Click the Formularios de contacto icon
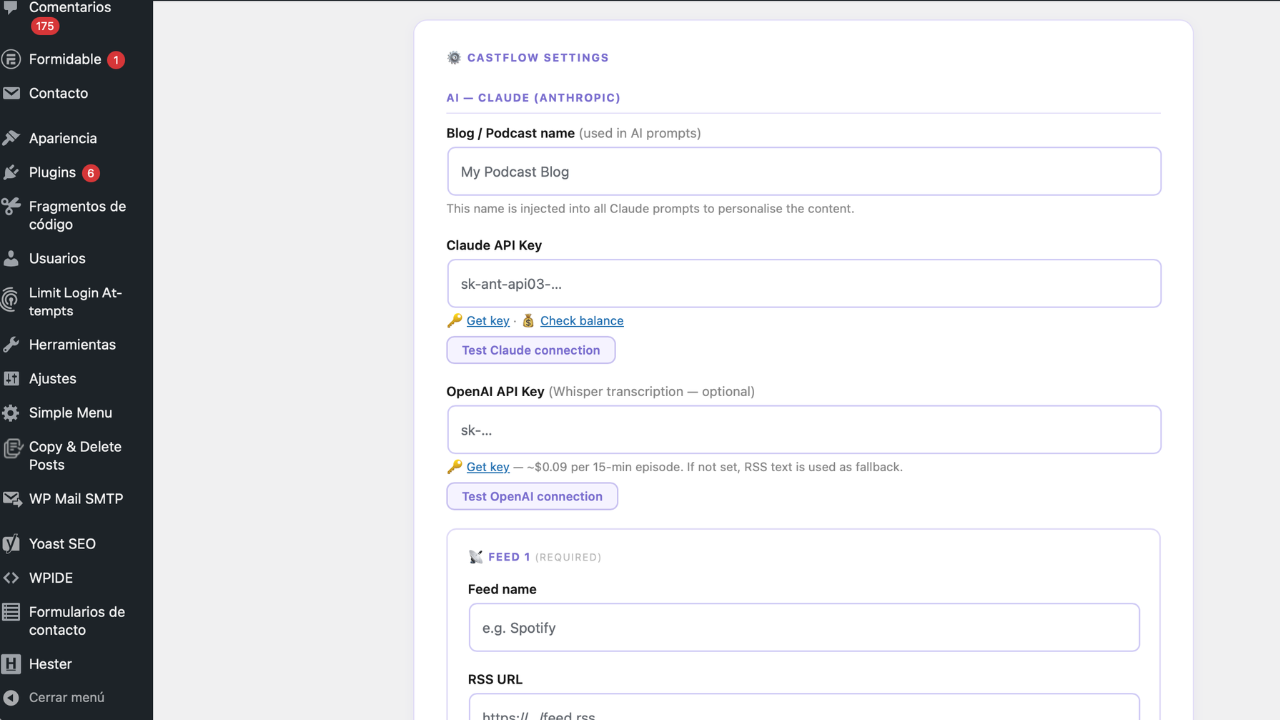Viewport: 1280px width, 720px height. (11, 612)
